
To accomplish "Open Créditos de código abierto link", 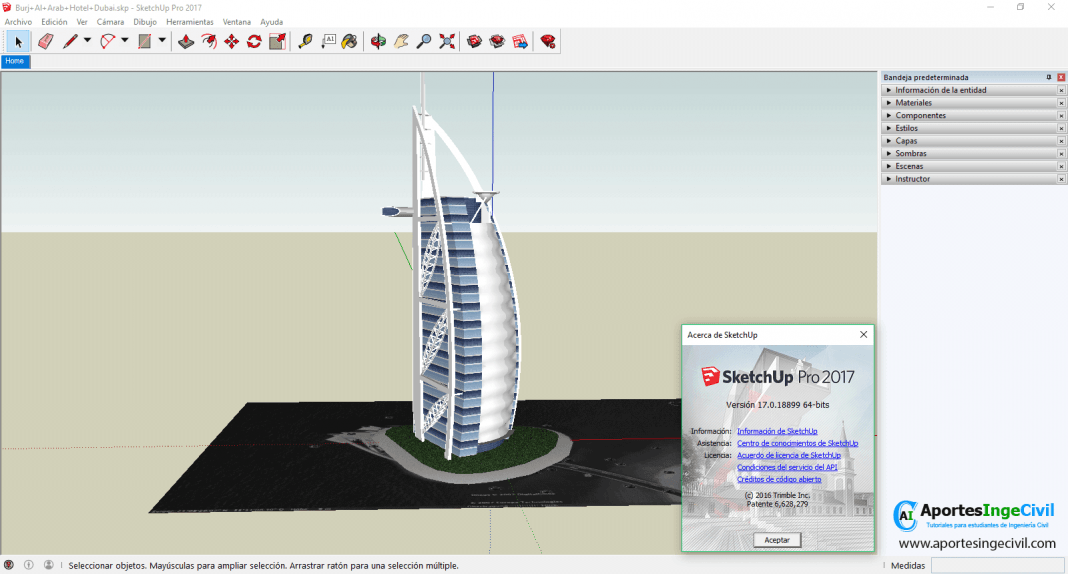I will 779,479.
